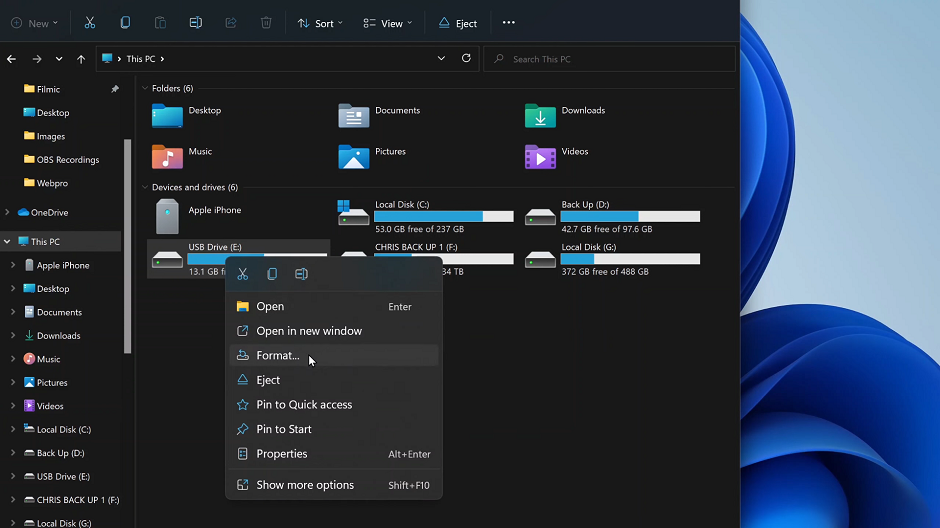This screenshot has height=528, width=940.
Task: Choose Show more options
Action: [x=334, y=485]
